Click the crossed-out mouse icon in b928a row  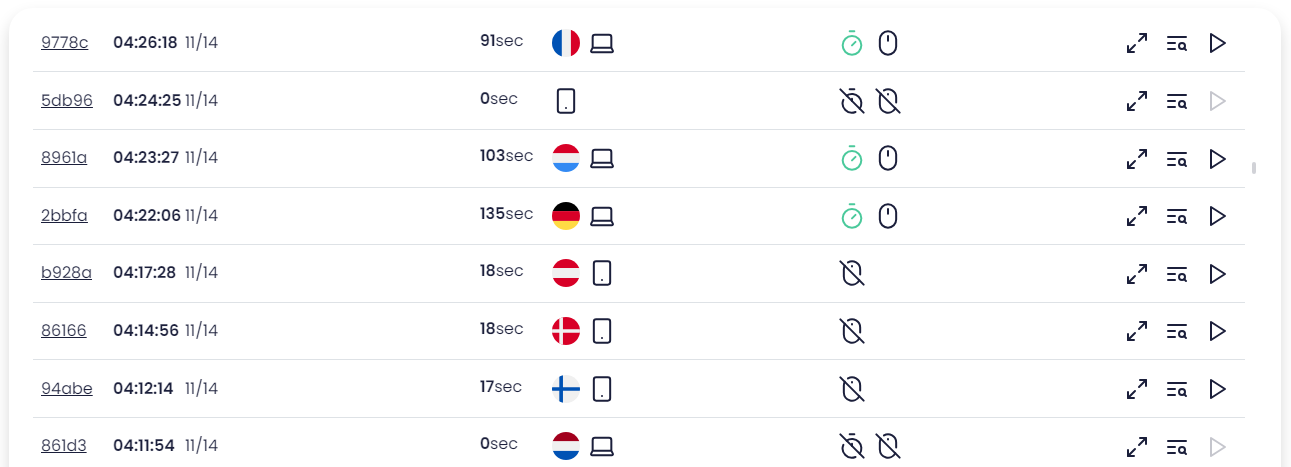click(x=851, y=273)
